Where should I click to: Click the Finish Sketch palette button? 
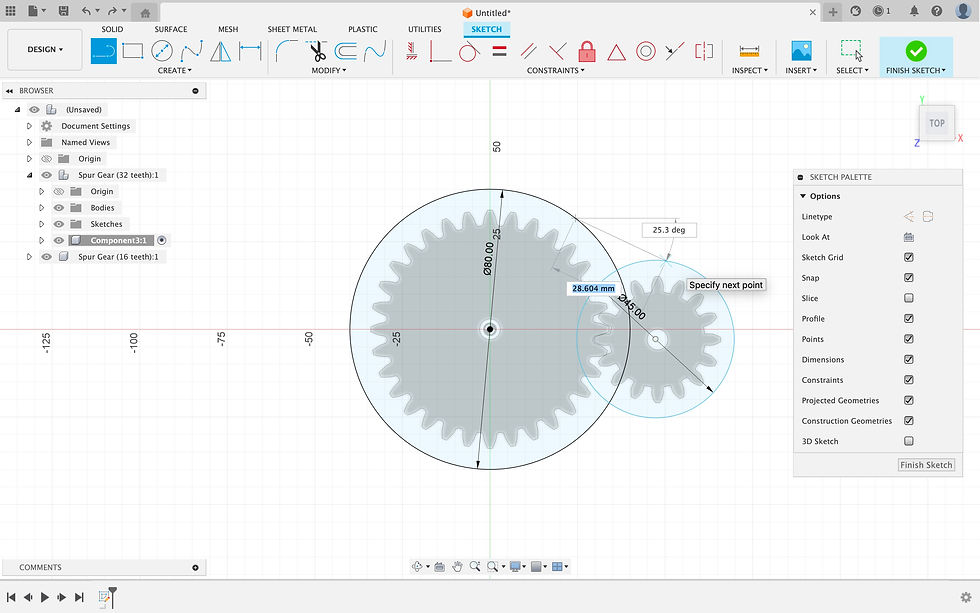point(926,465)
